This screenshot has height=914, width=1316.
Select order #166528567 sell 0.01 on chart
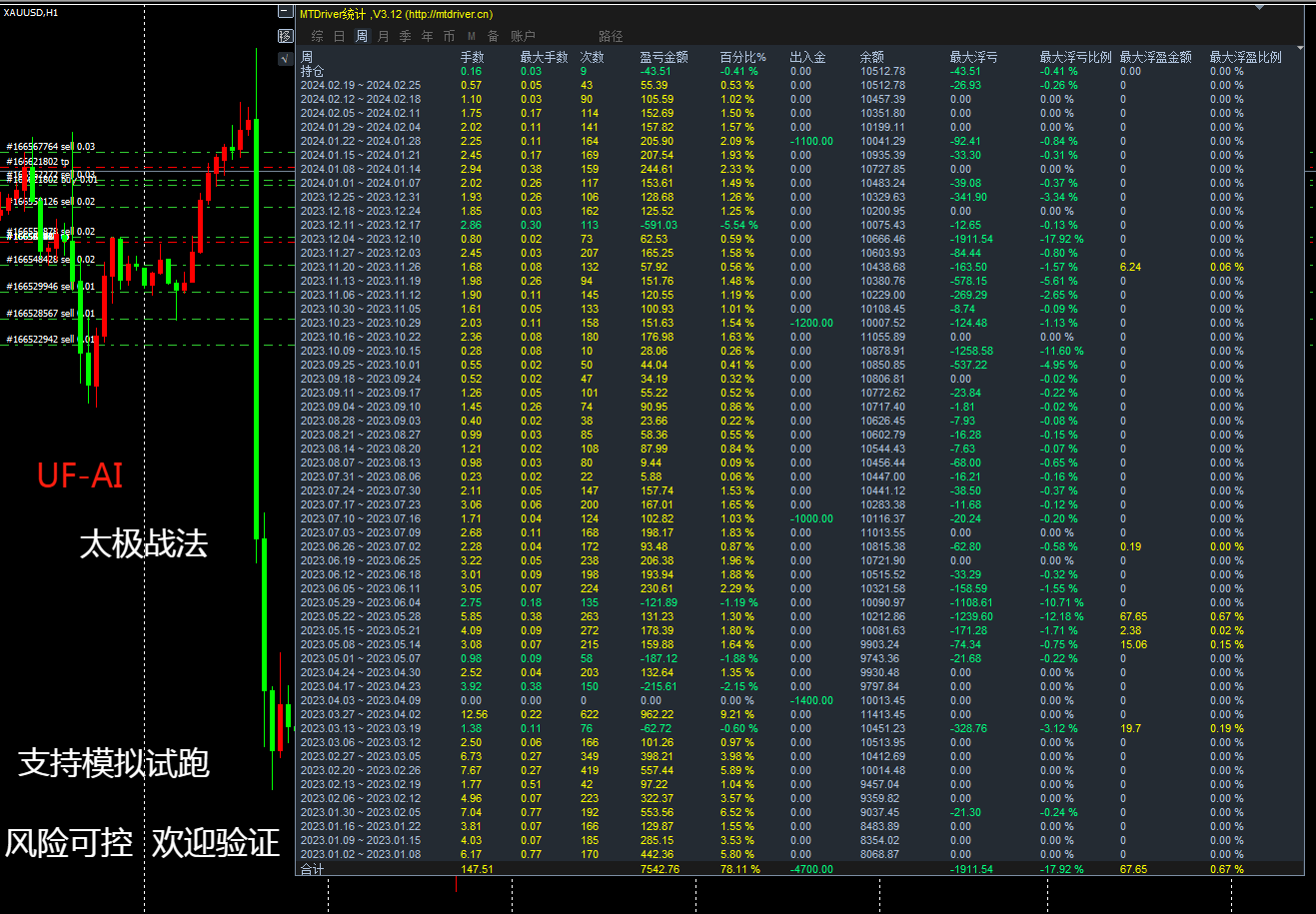pos(51,314)
